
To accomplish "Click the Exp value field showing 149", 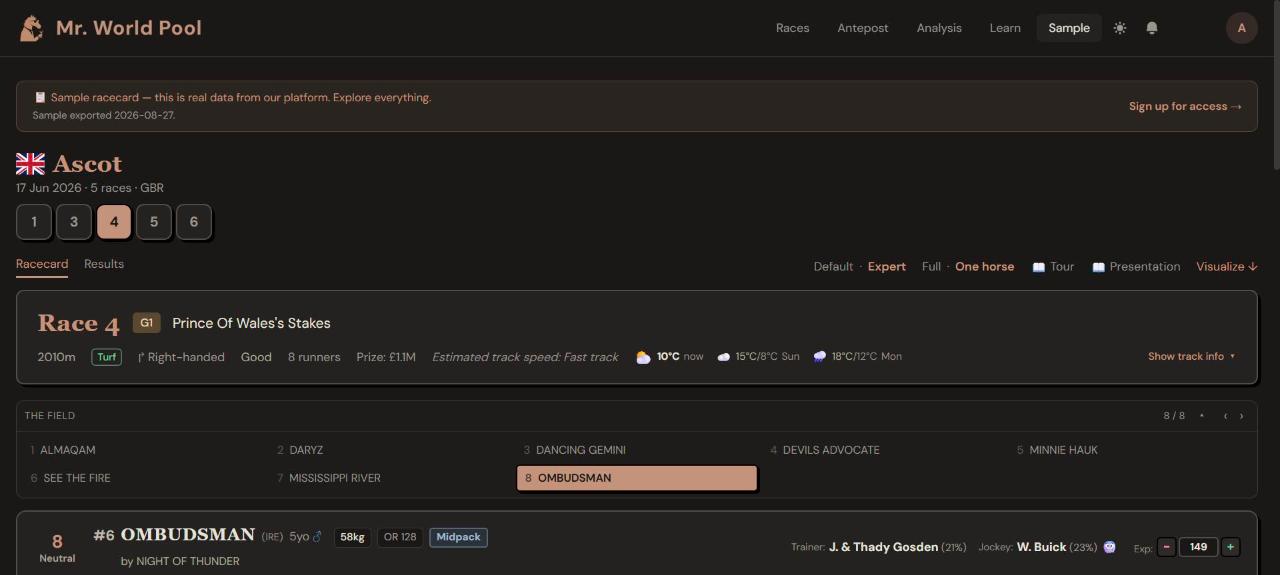I will click(x=1198, y=547).
